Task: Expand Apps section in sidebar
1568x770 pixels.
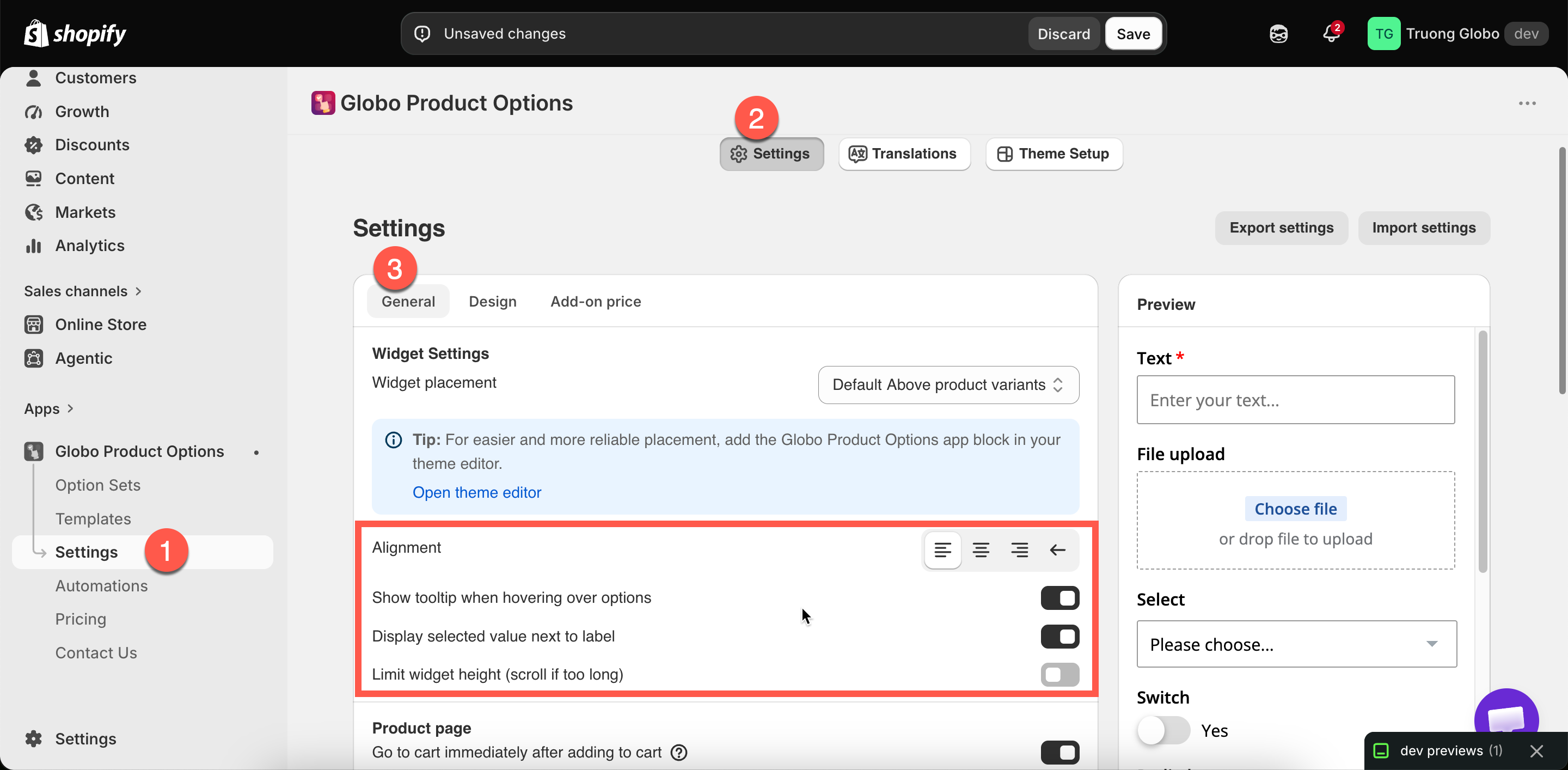Action: coord(48,408)
